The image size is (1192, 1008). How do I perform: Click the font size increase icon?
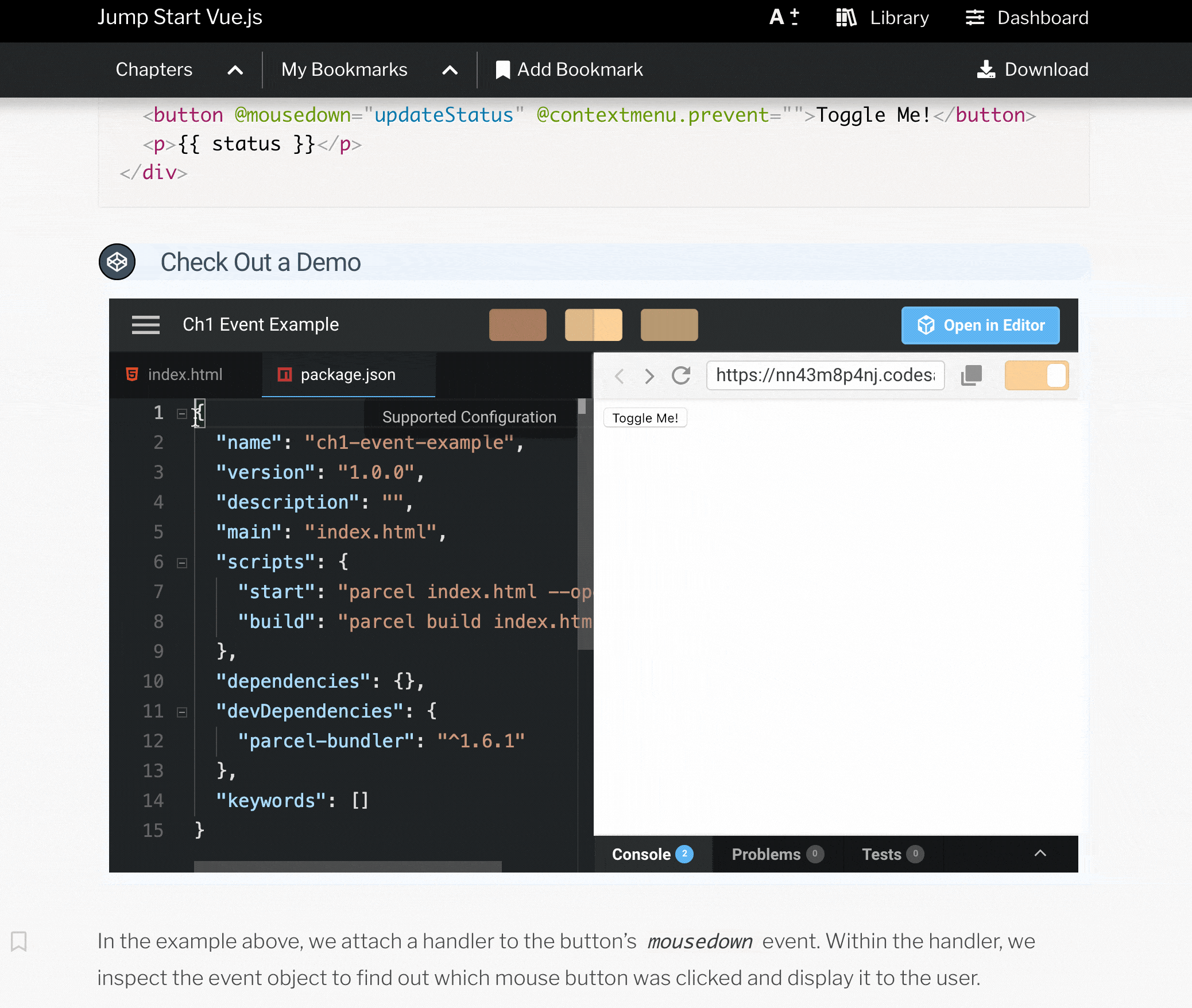click(x=783, y=17)
